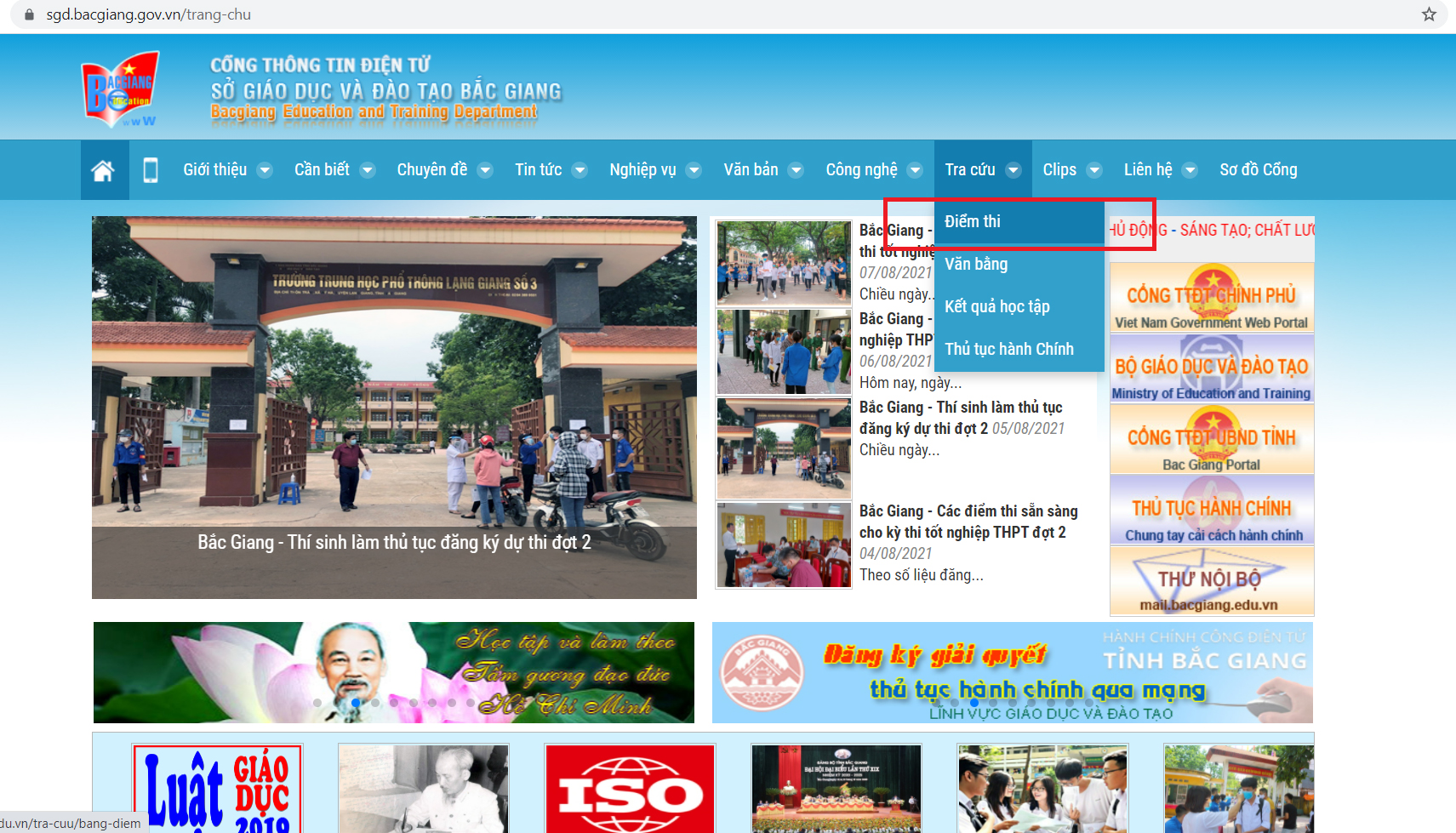
Task: Click the home icon in navigation bar
Action: [x=104, y=169]
